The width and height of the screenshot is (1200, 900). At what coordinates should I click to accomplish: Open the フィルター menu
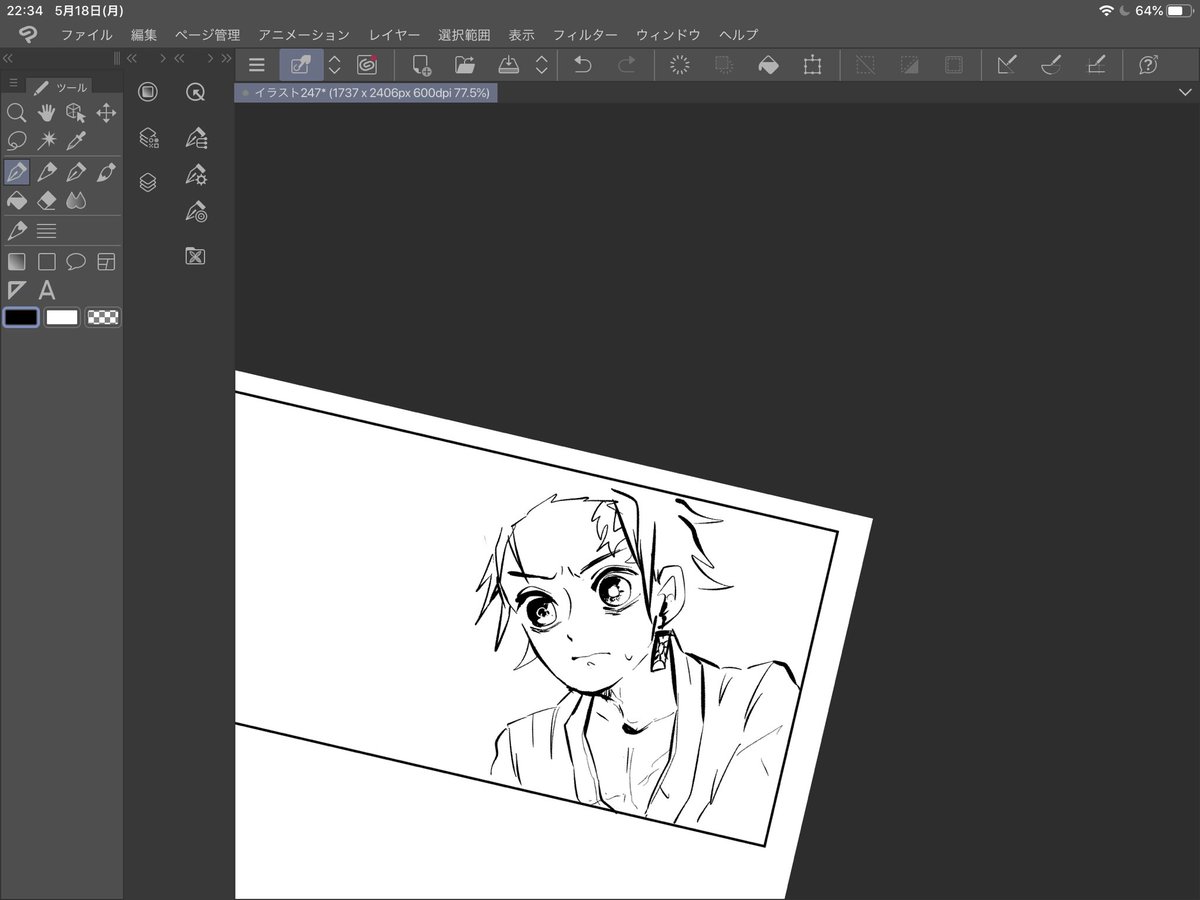click(585, 35)
